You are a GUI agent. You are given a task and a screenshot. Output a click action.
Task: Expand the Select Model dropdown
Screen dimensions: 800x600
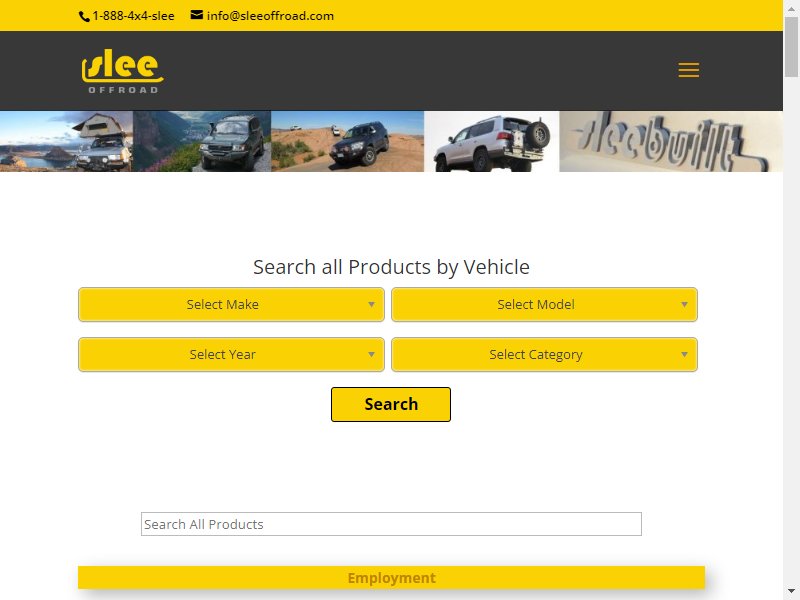pos(544,305)
